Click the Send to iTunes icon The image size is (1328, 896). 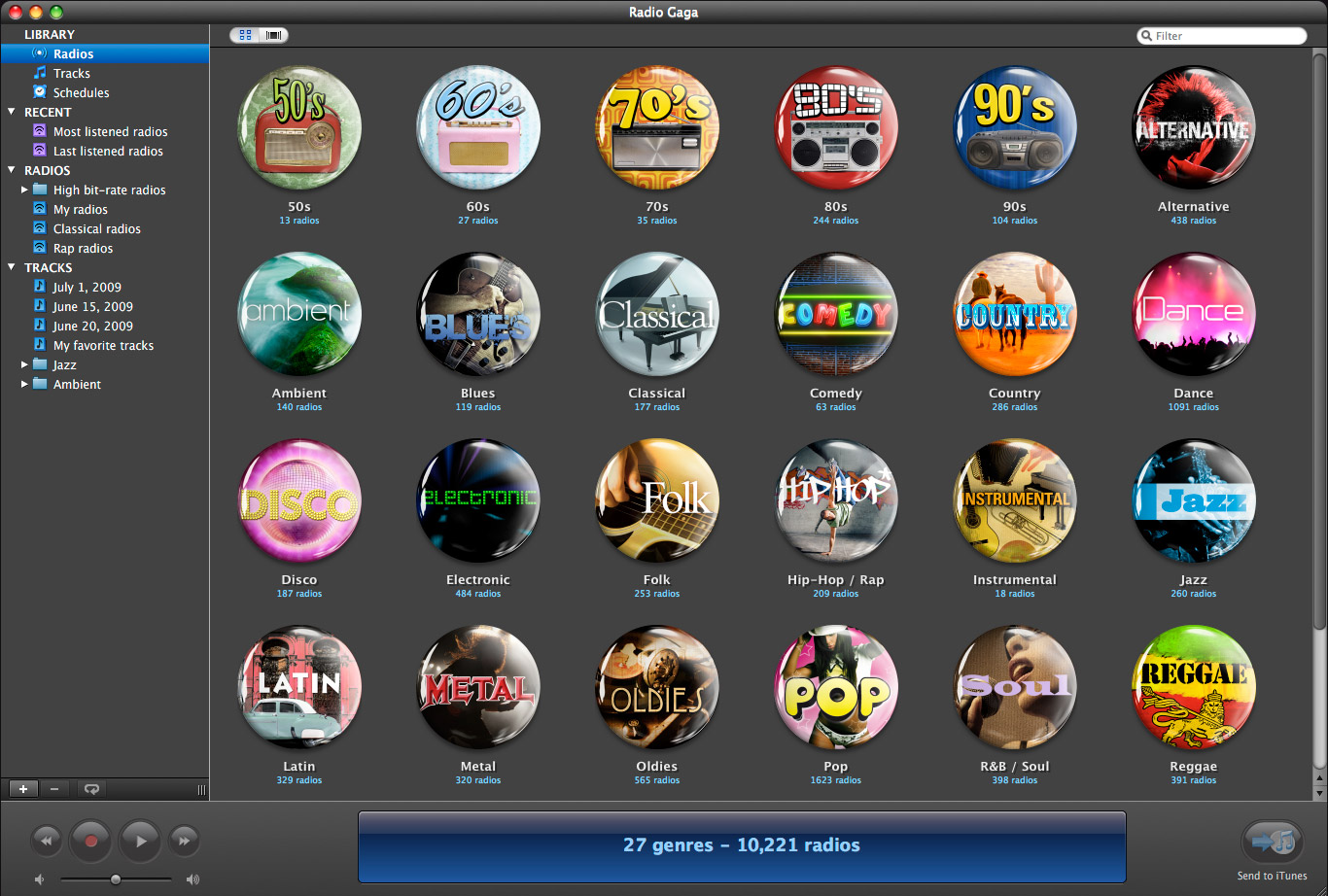click(1272, 842)
